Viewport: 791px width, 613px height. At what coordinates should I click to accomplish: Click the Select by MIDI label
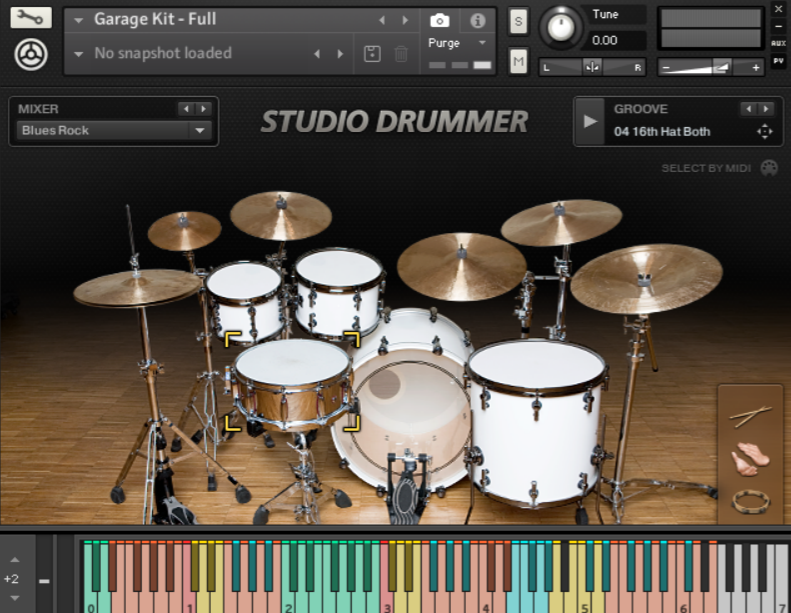pos(706,168)
